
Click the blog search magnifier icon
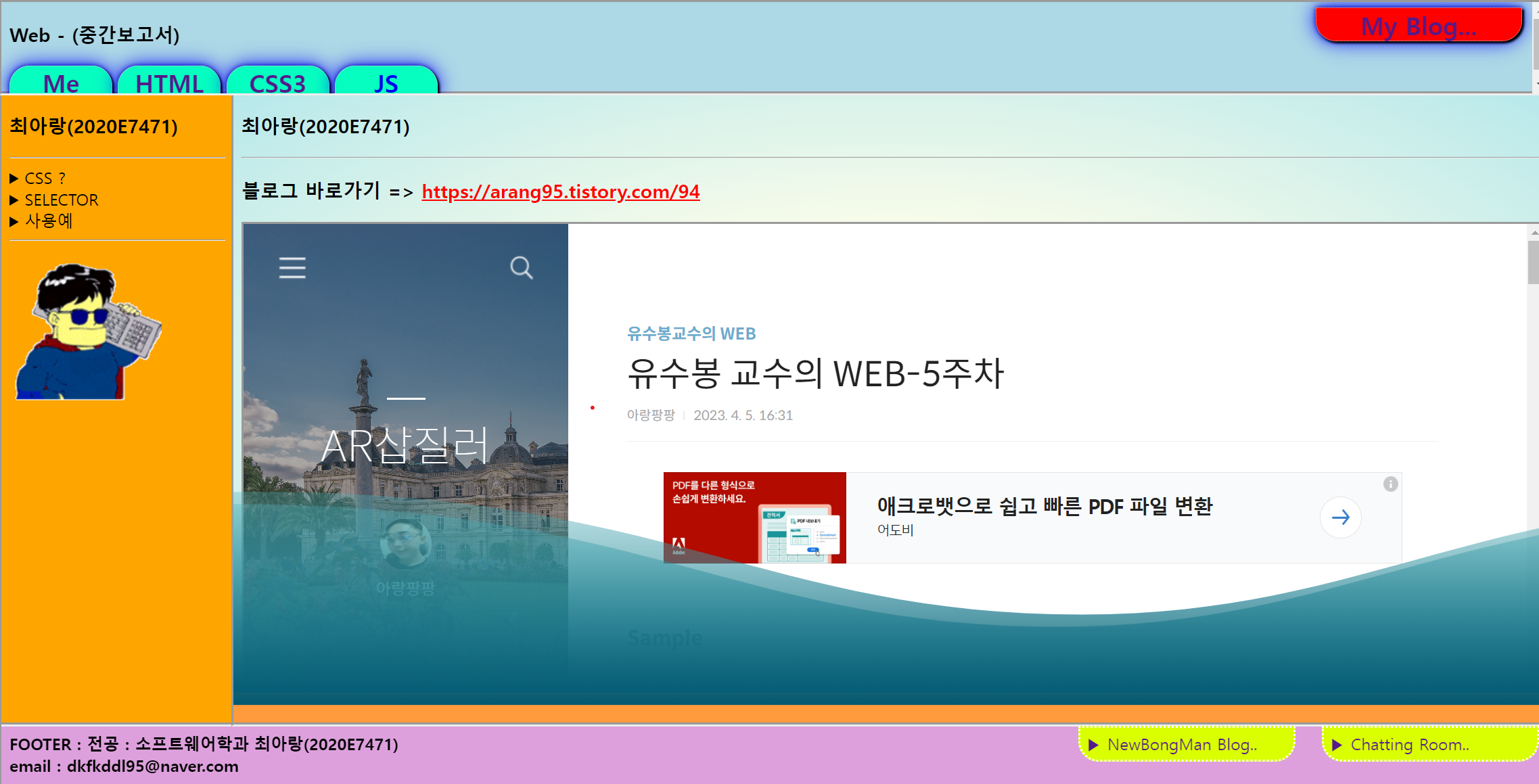pos(521,268)
